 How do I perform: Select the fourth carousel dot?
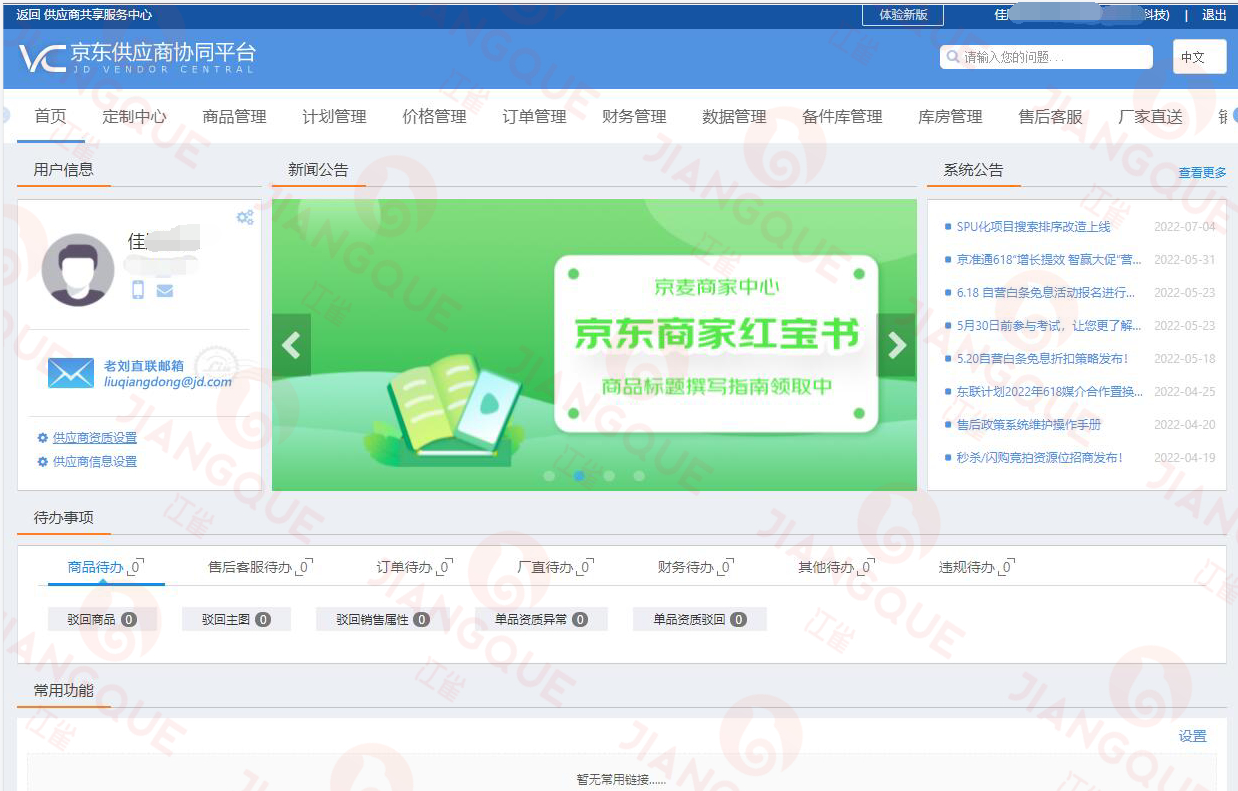[x=639, y=476]
